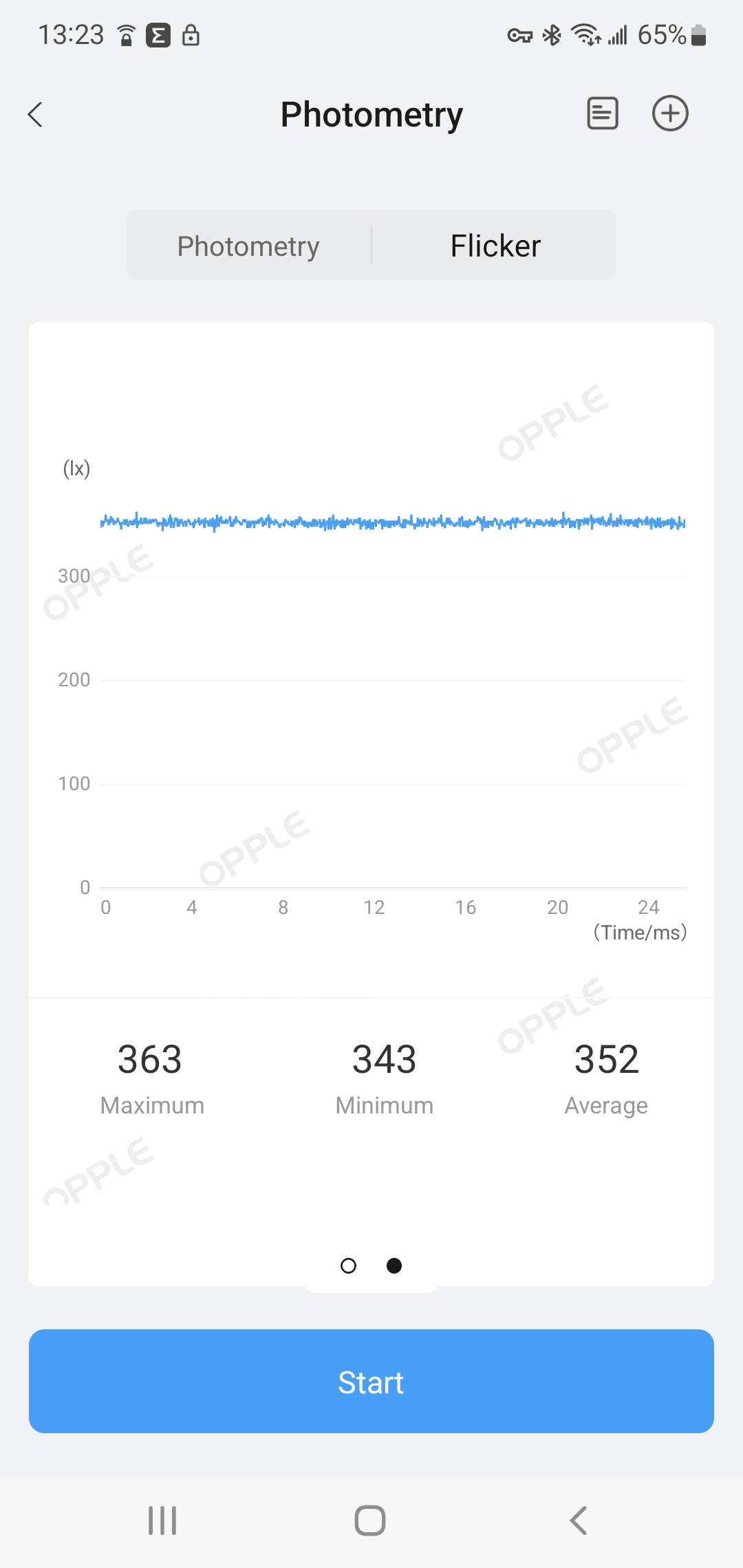Tap the back arrow beside Photometry title
The height and width of the screenshot is (1568, 743).
pyautogui.click(x=36, y=114)
